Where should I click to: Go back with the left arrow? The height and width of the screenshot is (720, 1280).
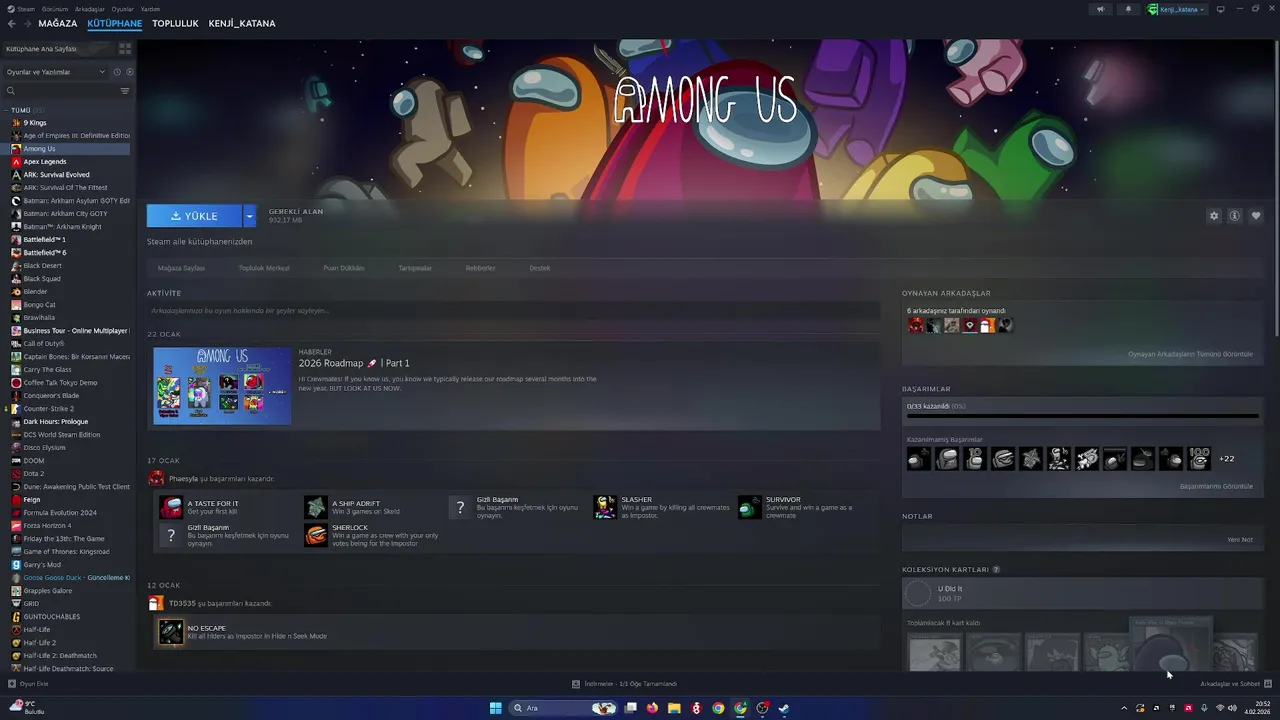[x=11, y=23]
